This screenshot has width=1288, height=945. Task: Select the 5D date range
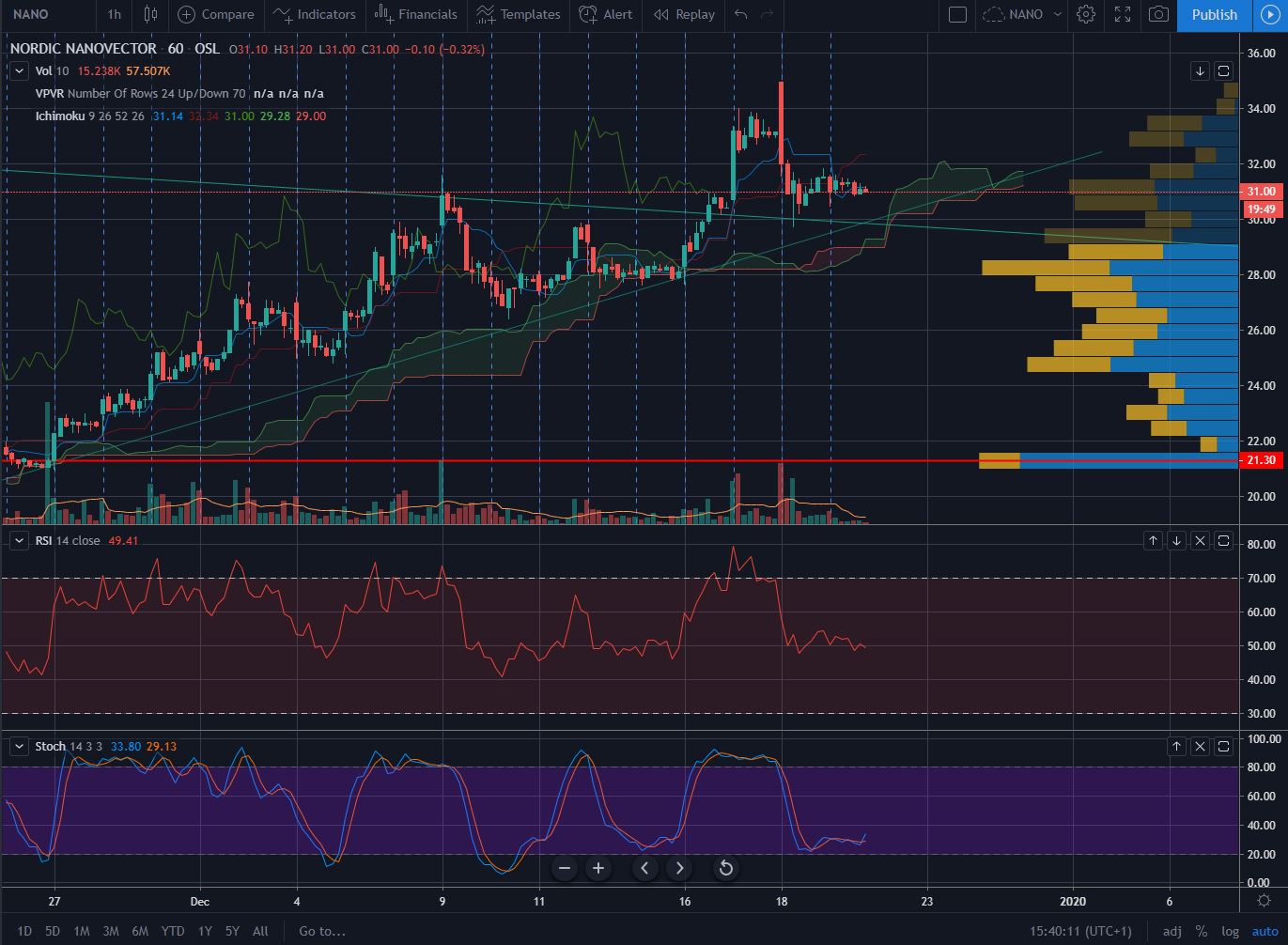pos(53,931)
